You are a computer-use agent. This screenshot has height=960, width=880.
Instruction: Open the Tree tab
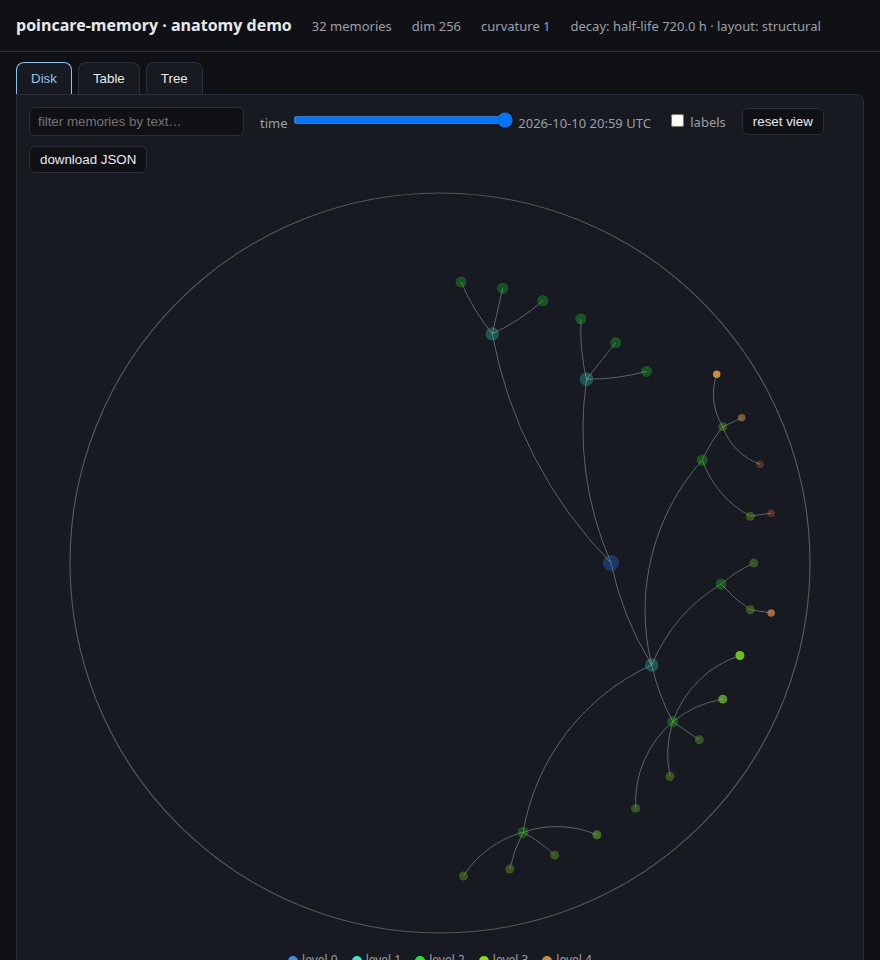click(x=174, y=78)
